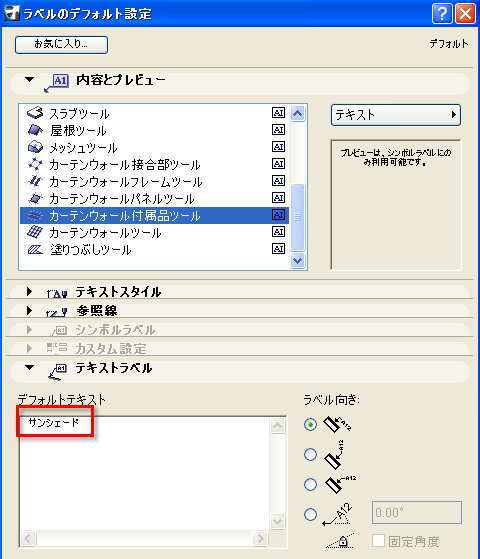The height and width of the screenshot is (559, 480).
Task: Expand the シンボルラベル panel
Action: pyautogui.click(x=30, y=329)
